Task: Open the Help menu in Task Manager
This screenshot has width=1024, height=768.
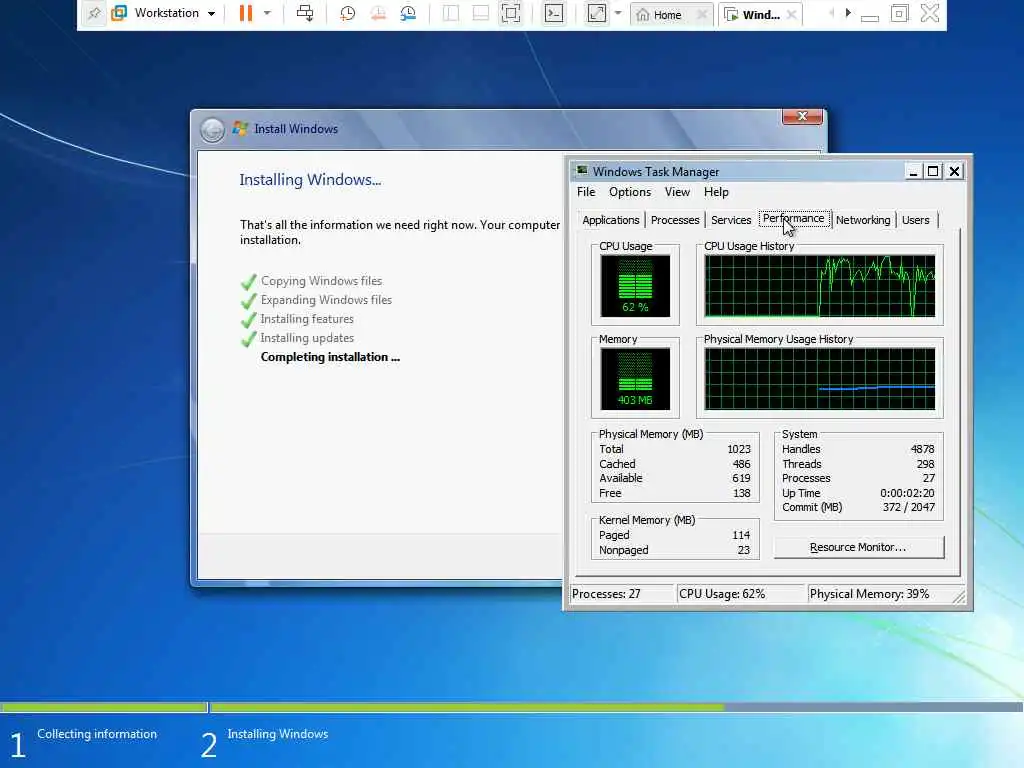Action: point(716,192)
